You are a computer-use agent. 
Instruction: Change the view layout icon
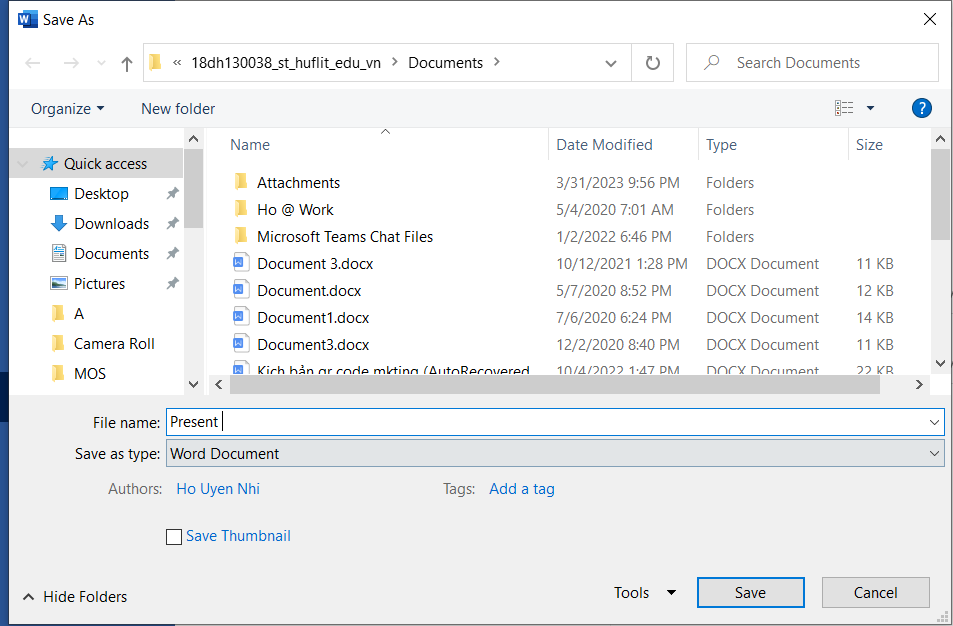(844, 108)
